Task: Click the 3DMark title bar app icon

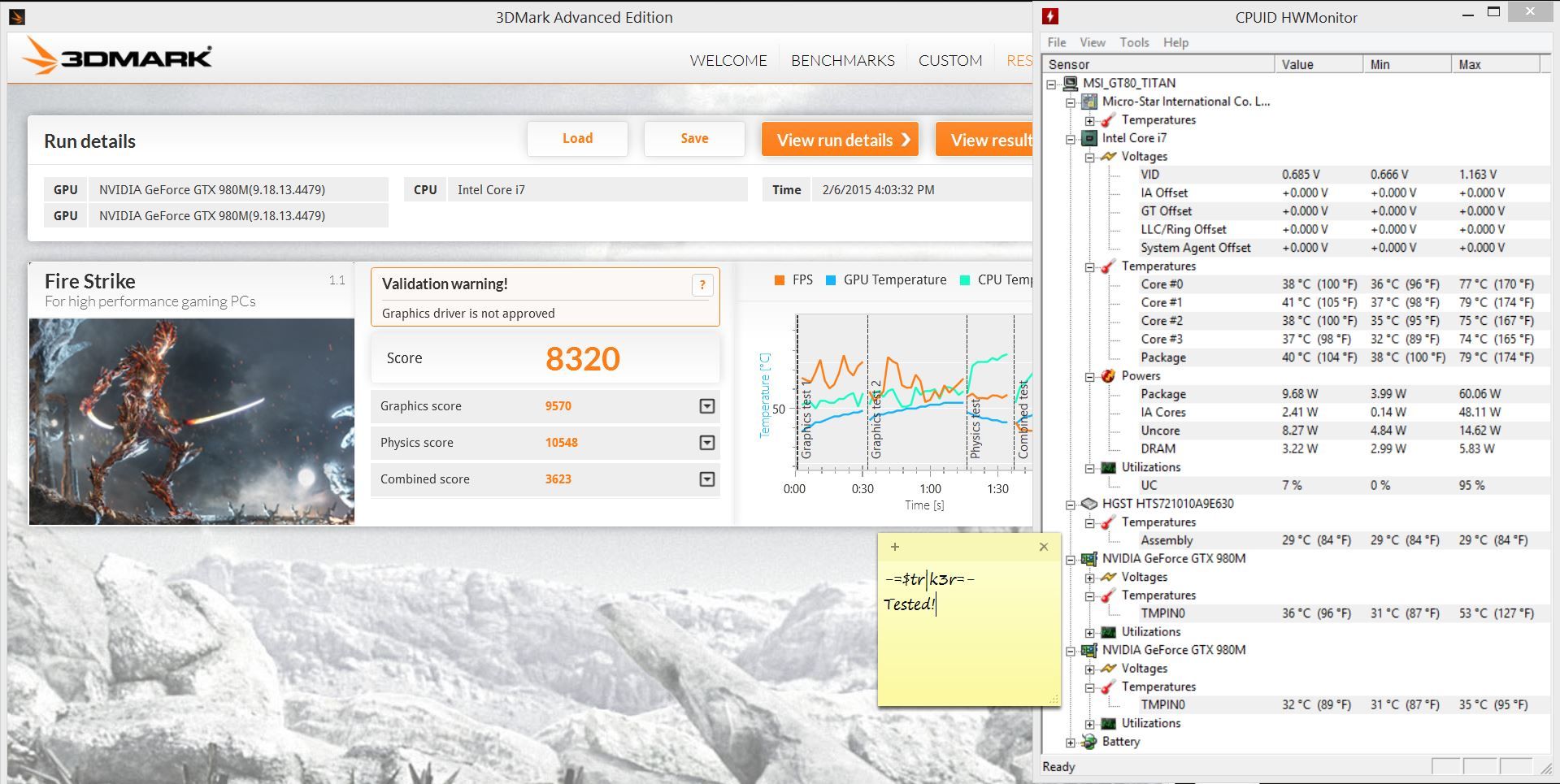Action: (16, 16)
